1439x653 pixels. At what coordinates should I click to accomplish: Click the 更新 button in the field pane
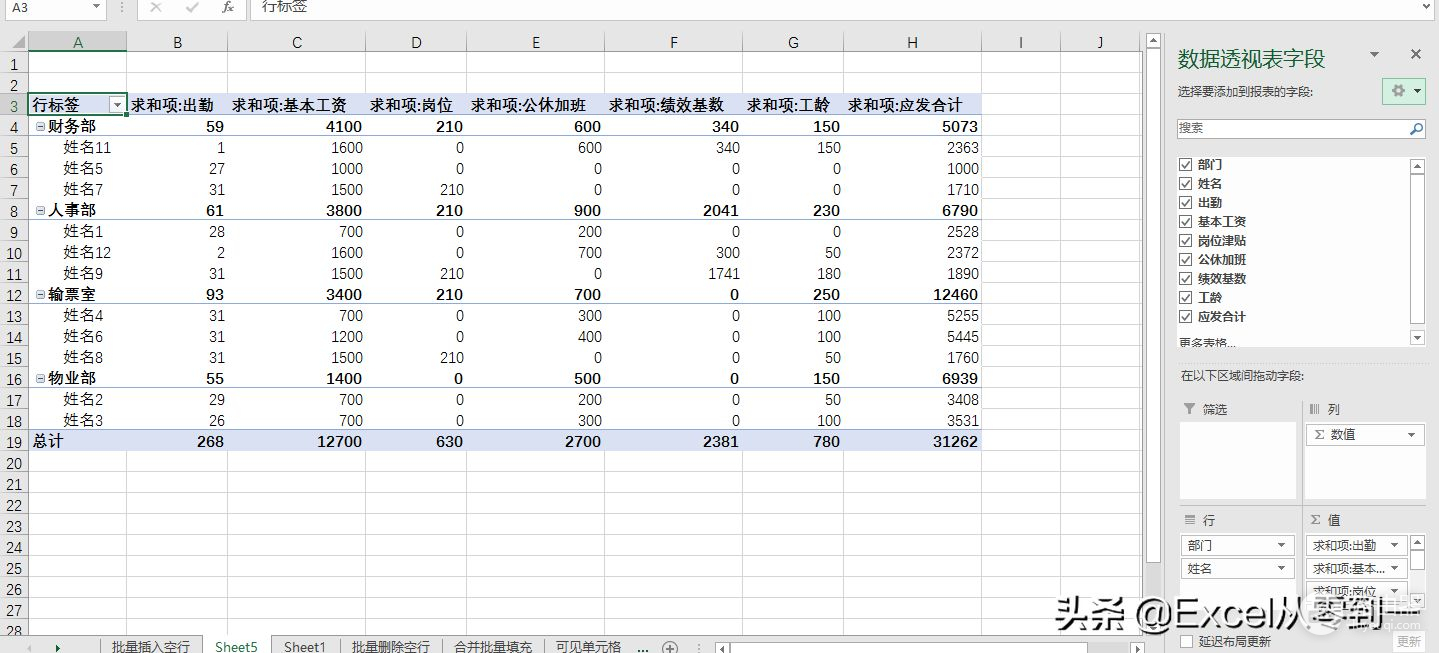point(1408,641)
